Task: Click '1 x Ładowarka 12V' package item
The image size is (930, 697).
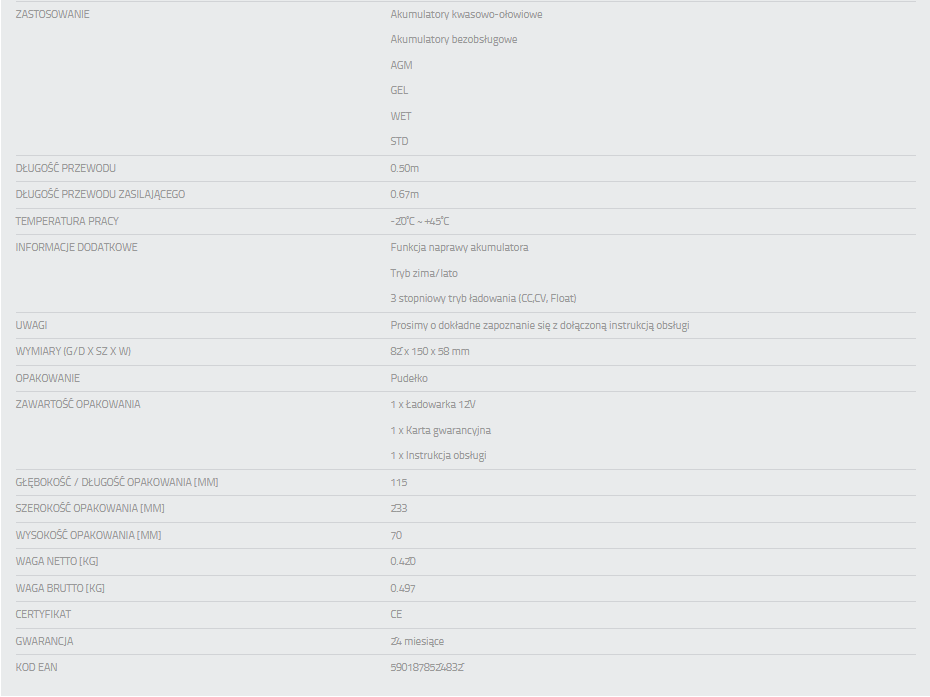Action: pos(433,404)
